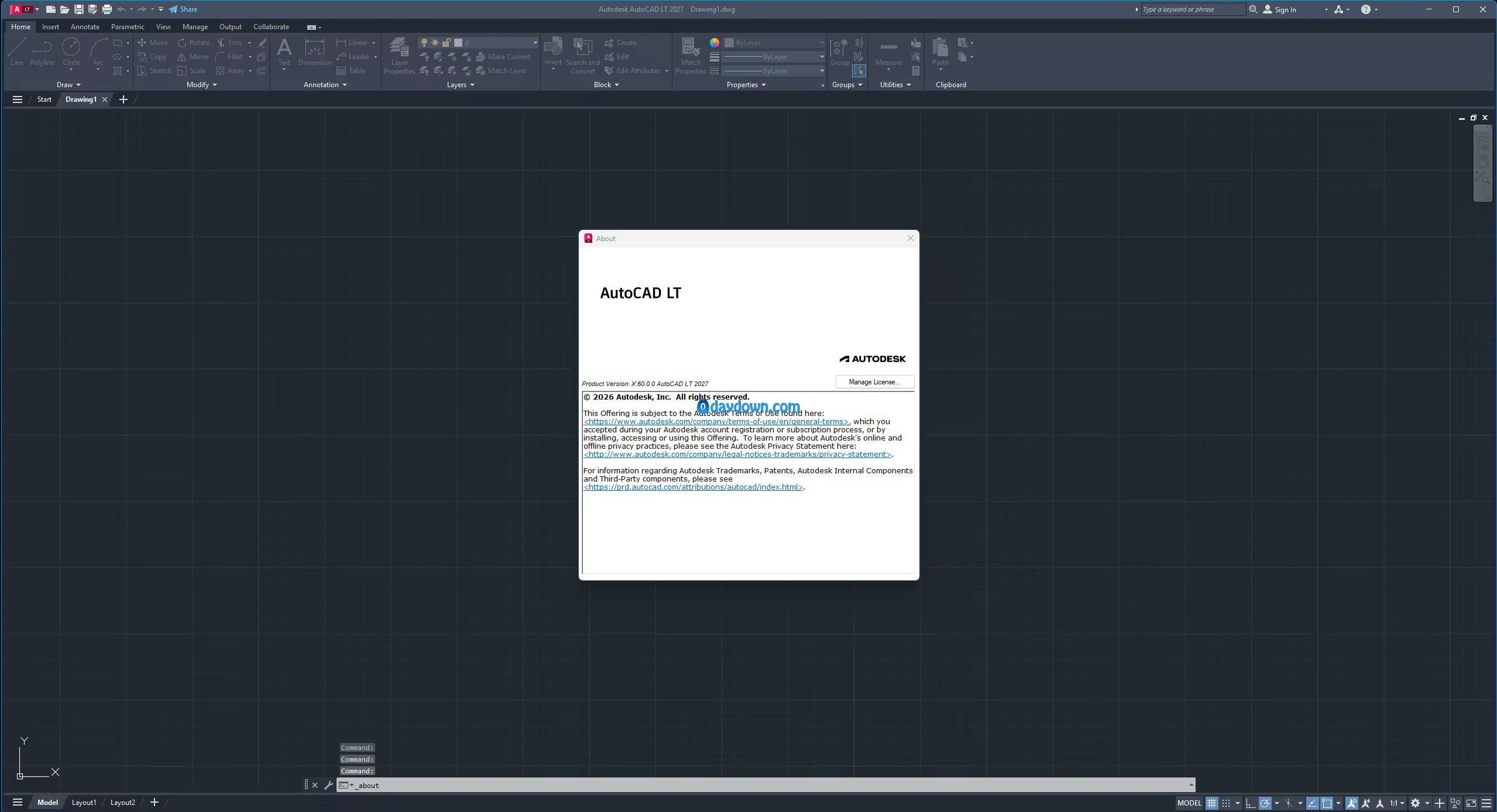
Task: Open annotation scale 1:1 dropdown
Action: coord(1398,803)
